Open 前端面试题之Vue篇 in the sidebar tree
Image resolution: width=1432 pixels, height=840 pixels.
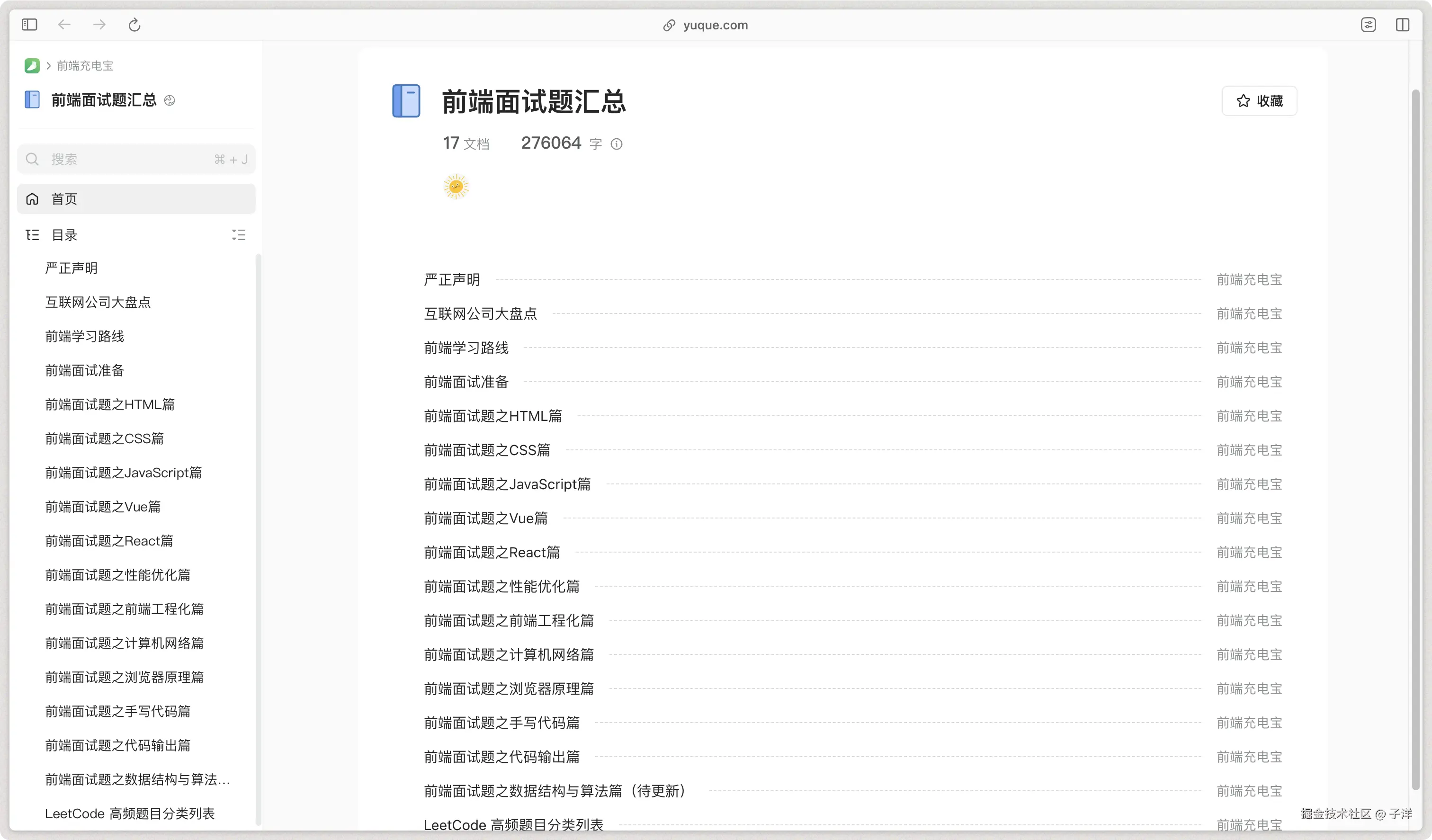(103, 506)
